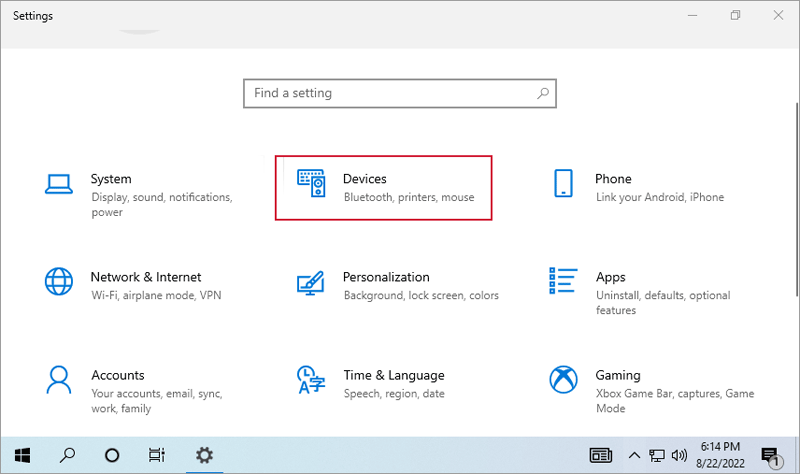Click the Settings window vertical scrollbar
This screenshot has height=474, width=800.
point(796,199)
